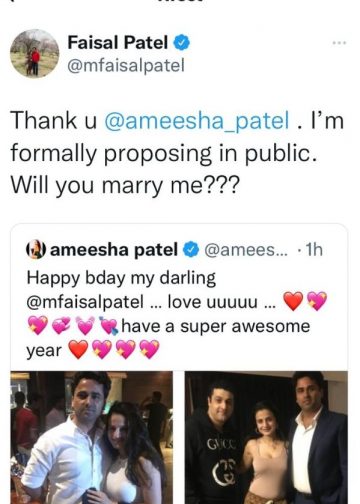
Task: Click the 'have a super awesome' text line
Action: pos(216,326)
